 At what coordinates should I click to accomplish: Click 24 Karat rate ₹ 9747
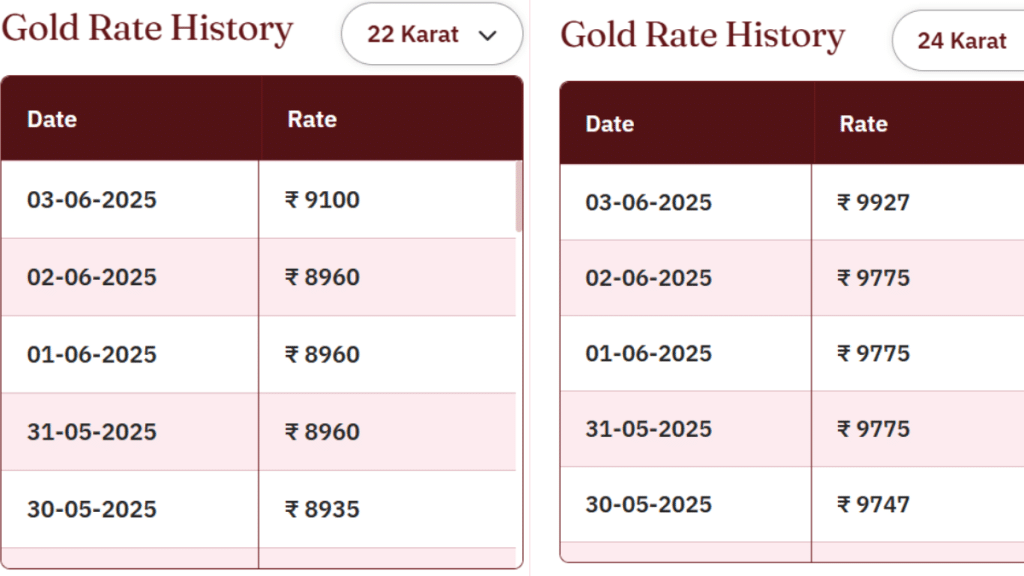pyautogui.click(x=873, y=505)
